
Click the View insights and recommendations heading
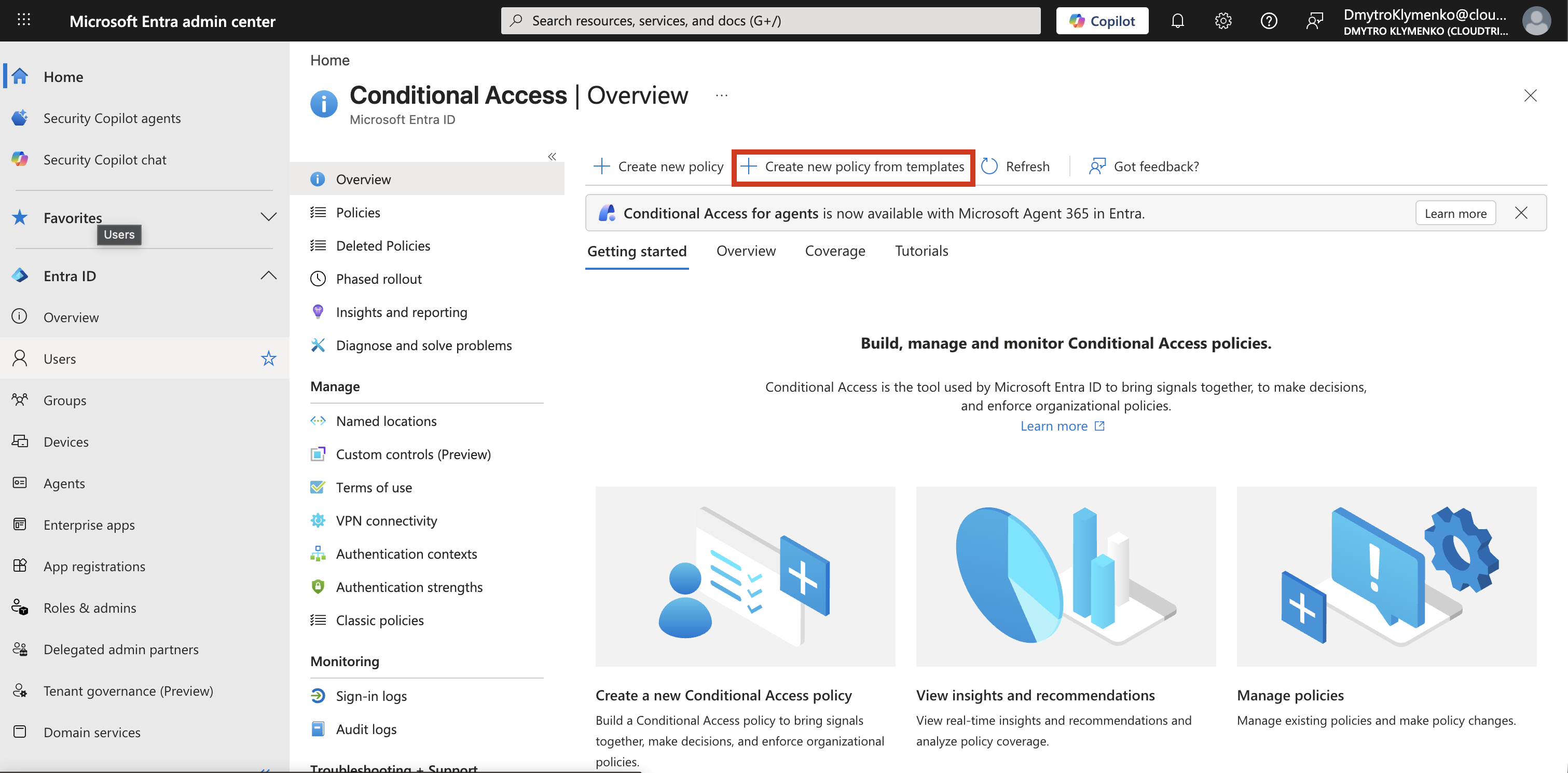coord(1035,695)
